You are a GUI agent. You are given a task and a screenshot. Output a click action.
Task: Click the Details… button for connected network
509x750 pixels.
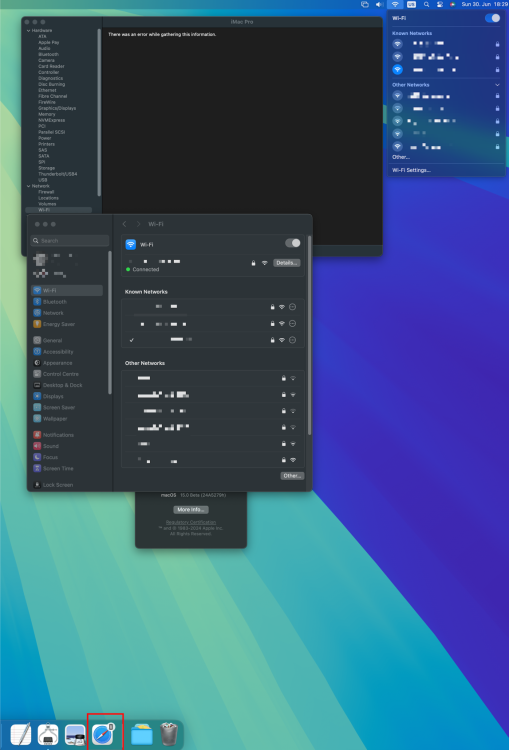click(x=287, y=263)
